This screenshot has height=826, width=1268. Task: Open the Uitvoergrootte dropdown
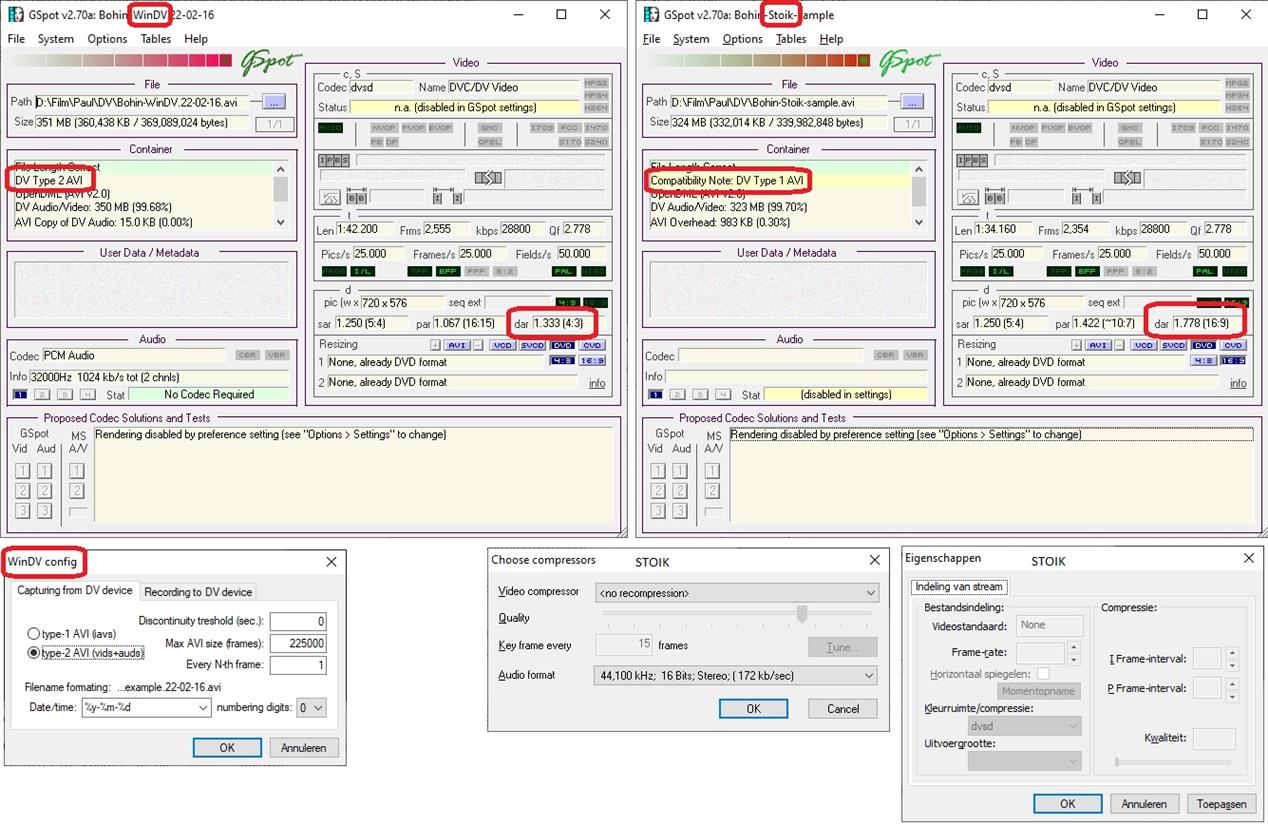pos(1025,761)
